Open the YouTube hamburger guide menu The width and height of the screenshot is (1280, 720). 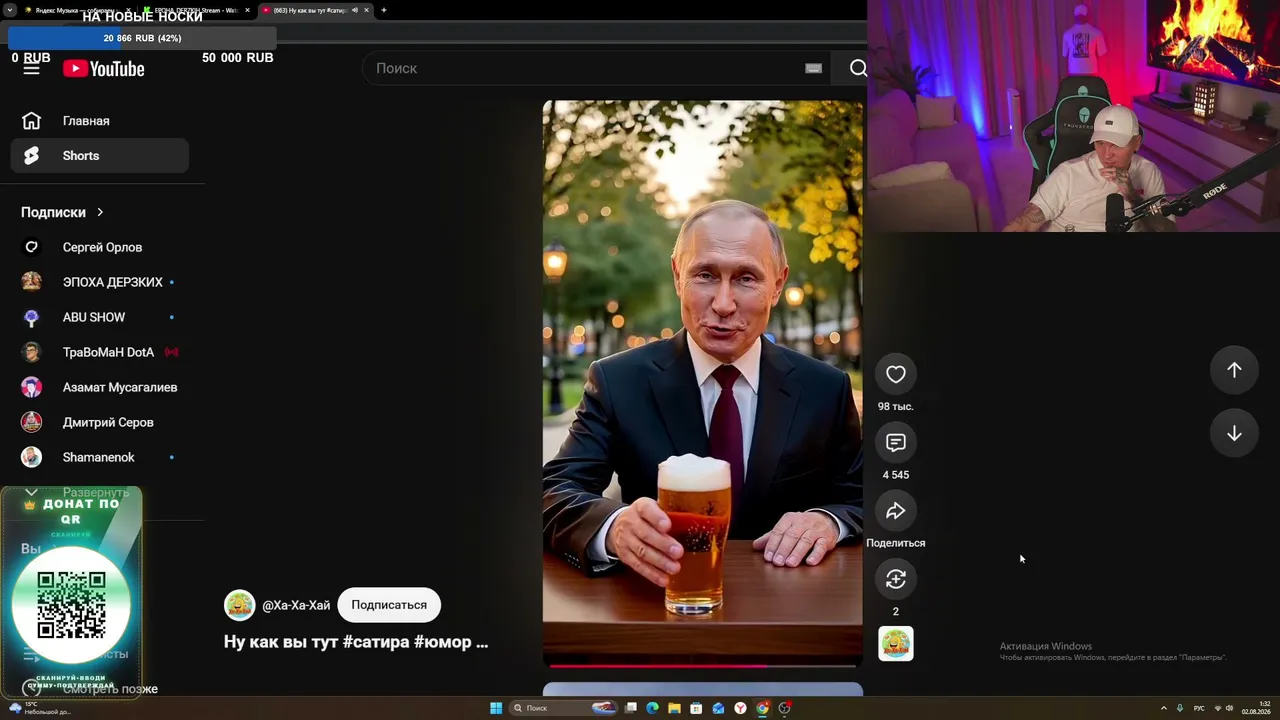[31, 68]
